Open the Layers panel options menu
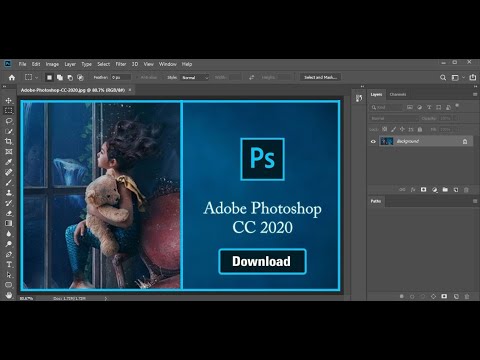 coord(475,94)
